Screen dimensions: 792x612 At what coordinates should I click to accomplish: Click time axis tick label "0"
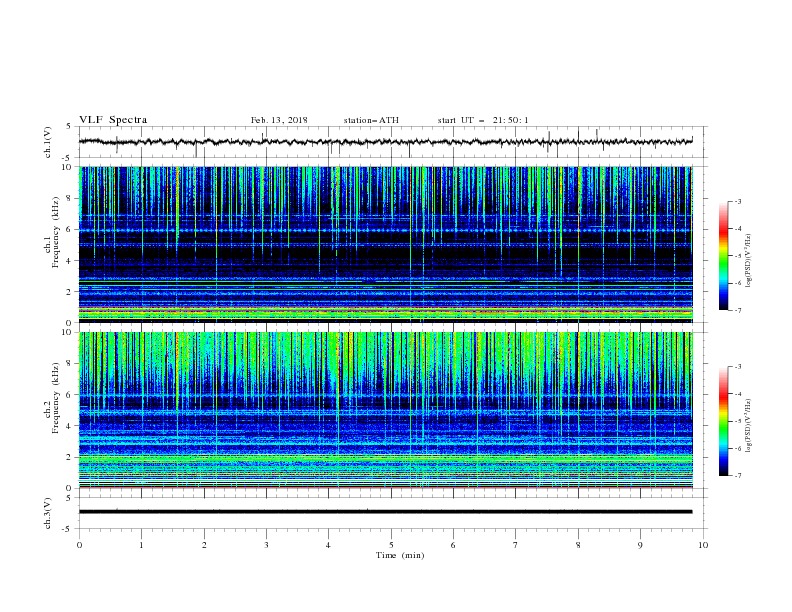coord(79,545)
